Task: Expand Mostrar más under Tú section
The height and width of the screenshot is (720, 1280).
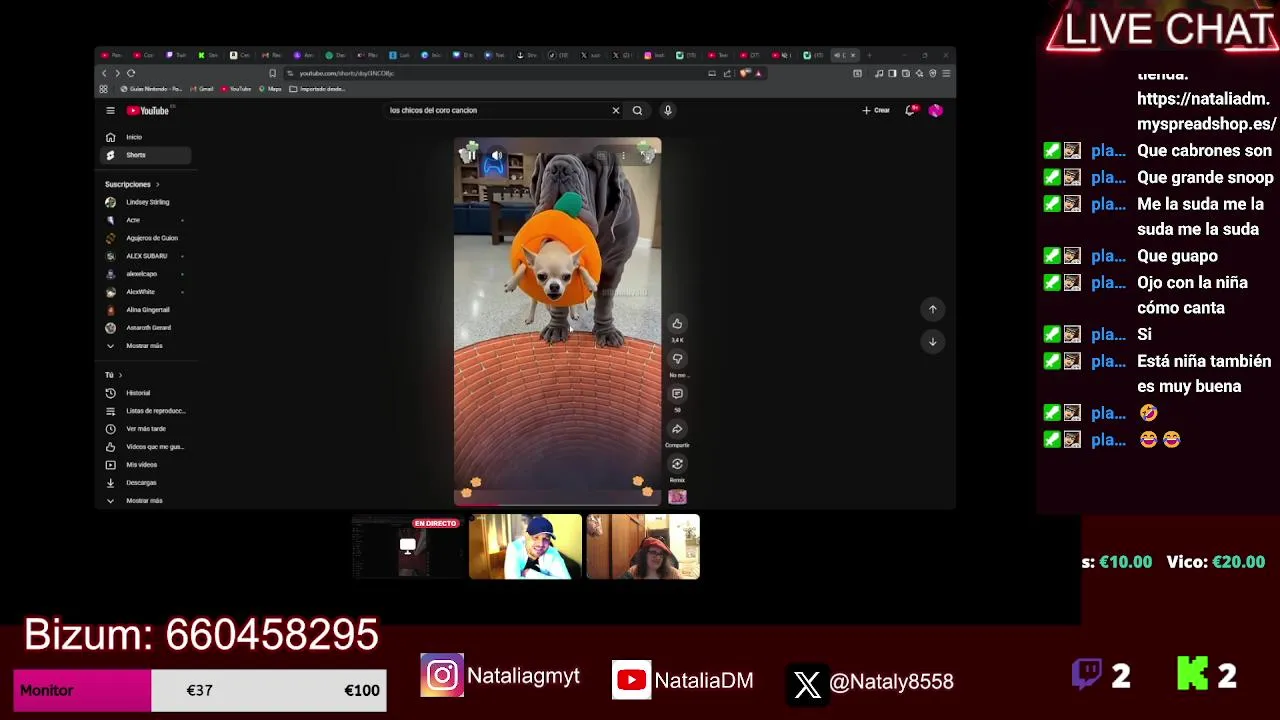Action: point(145,501)
